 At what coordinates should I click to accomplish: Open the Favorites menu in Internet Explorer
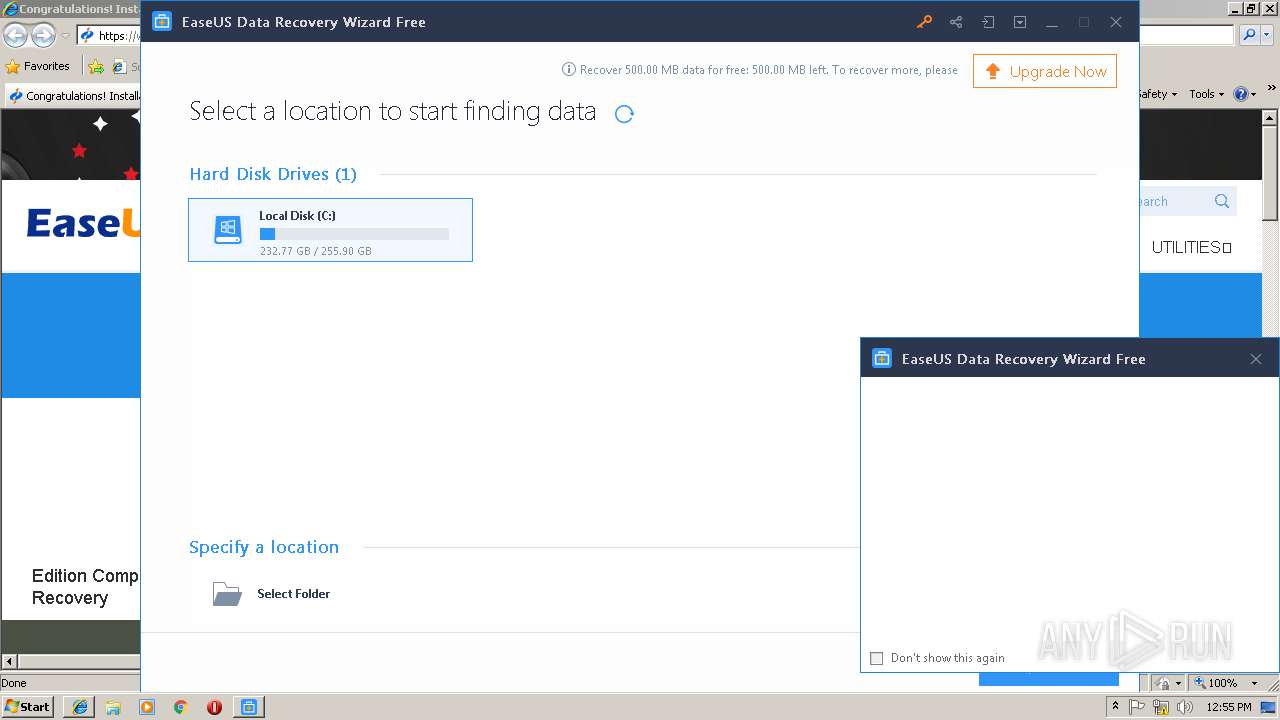[x=38, y=66]
